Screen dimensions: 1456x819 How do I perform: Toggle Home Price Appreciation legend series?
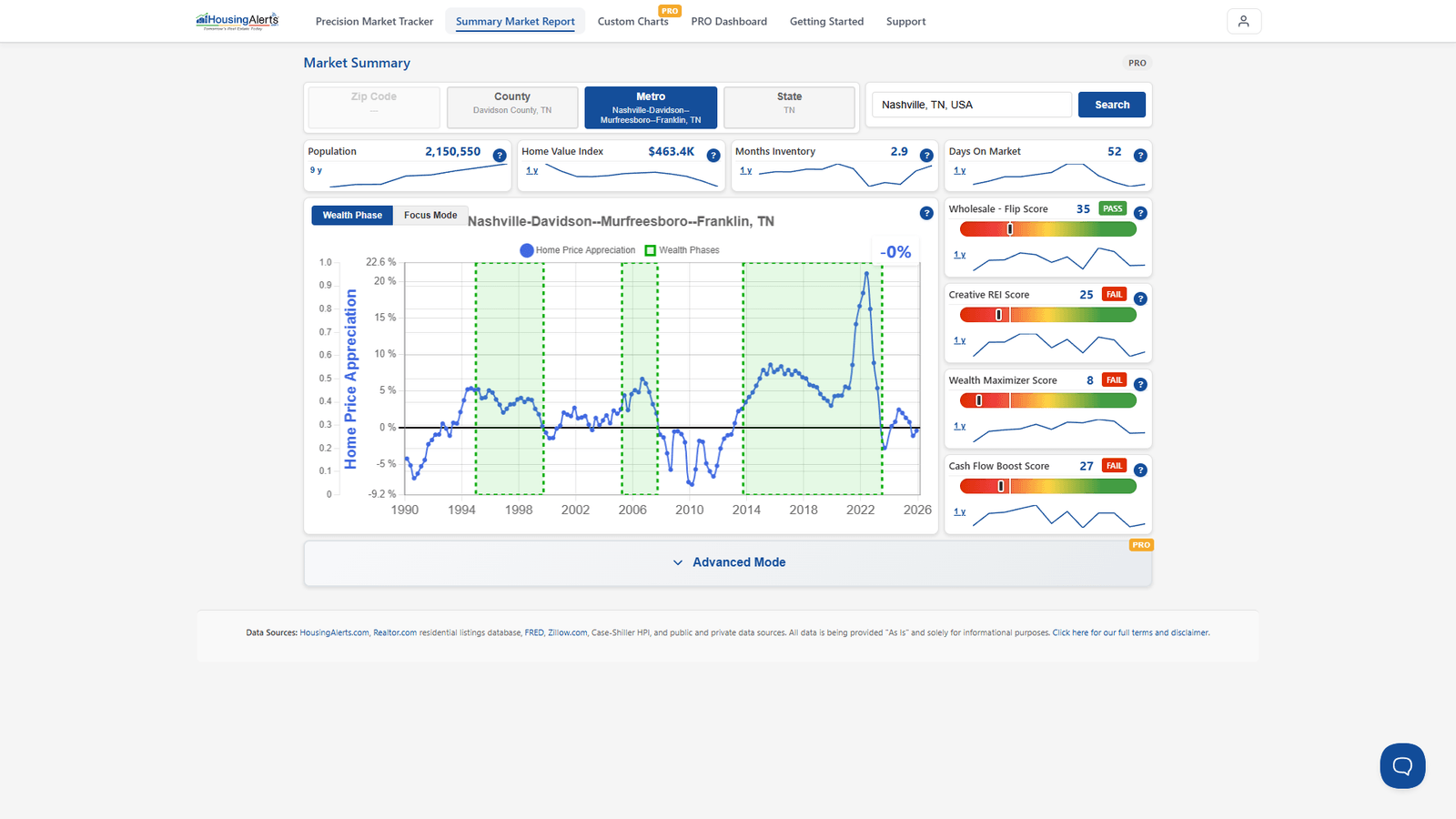(578, 250)
